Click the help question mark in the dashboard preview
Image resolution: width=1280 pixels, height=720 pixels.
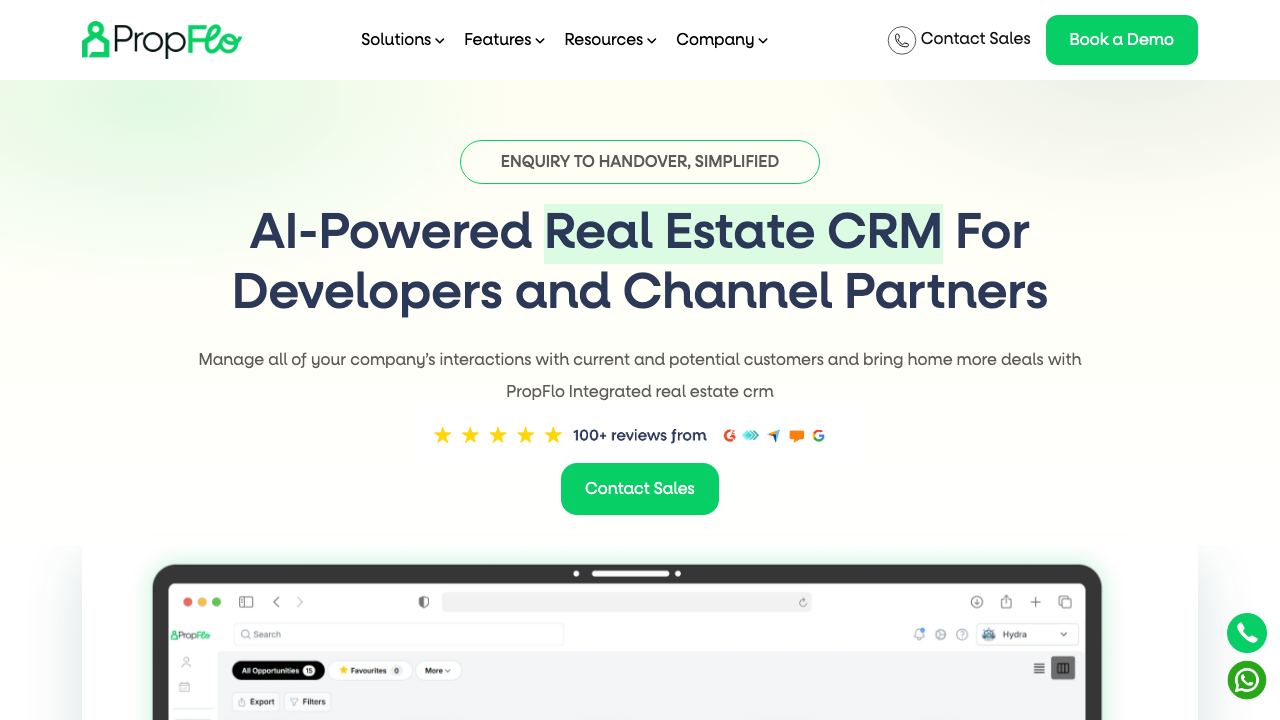pyautogui.click(x=962, y=634)
